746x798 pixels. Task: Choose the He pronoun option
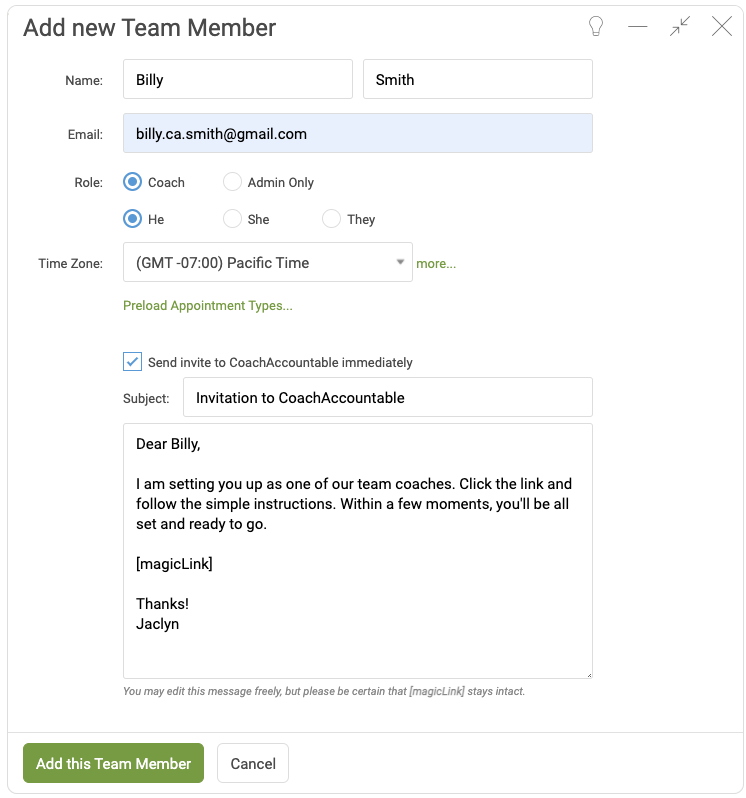coord(132,219)
